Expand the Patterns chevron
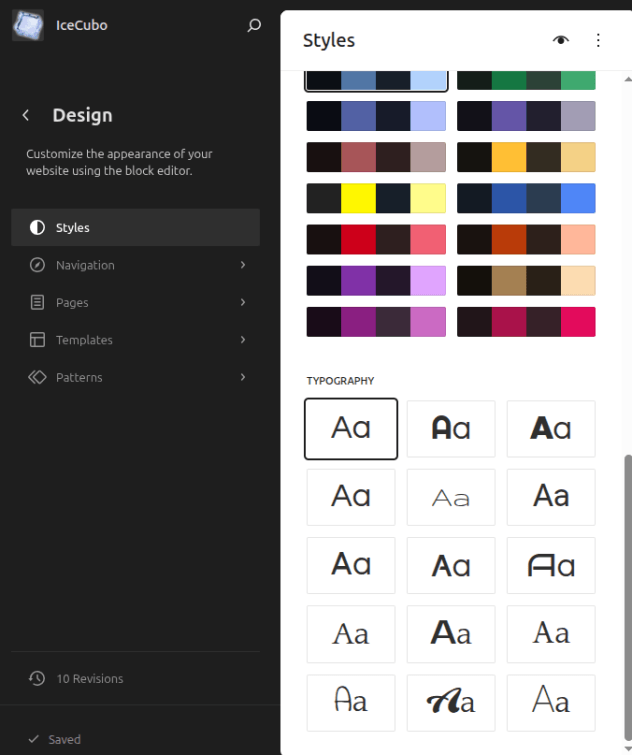The height and width of the screenshot is (755, 632). point(243,377)
